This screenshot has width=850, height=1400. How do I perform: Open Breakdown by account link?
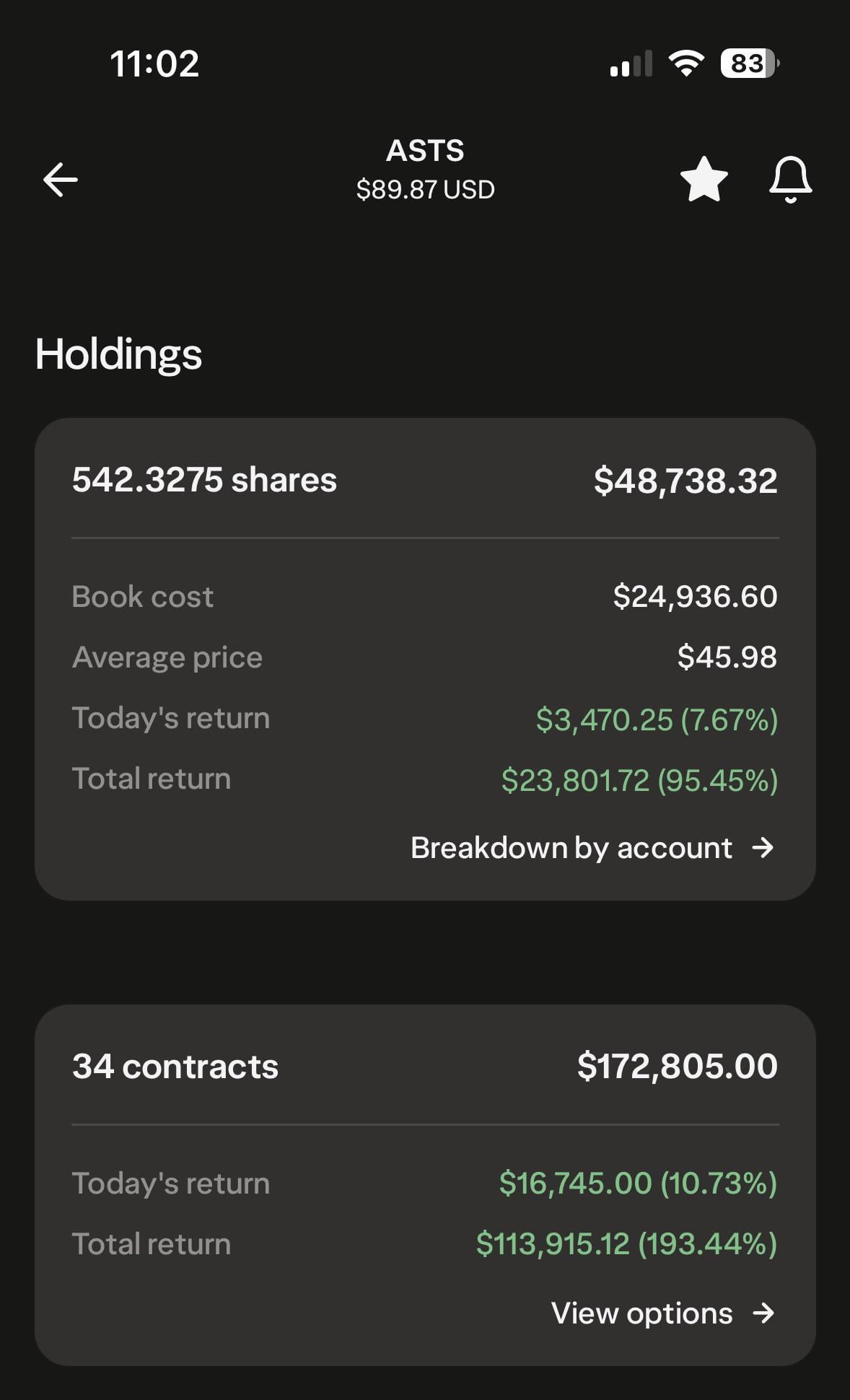click(x=571, y=848)
